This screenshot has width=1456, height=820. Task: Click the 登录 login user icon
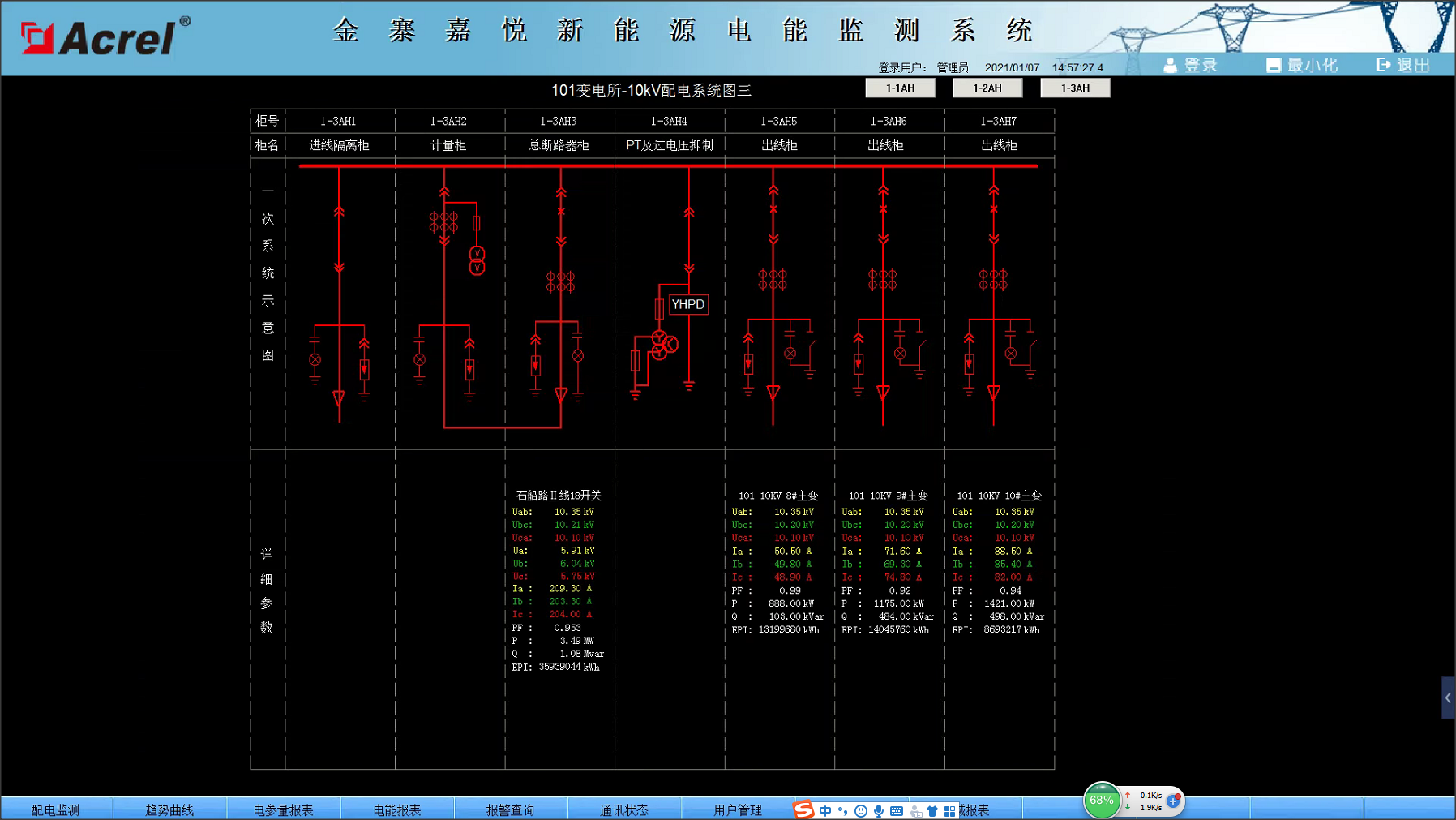1170,66
